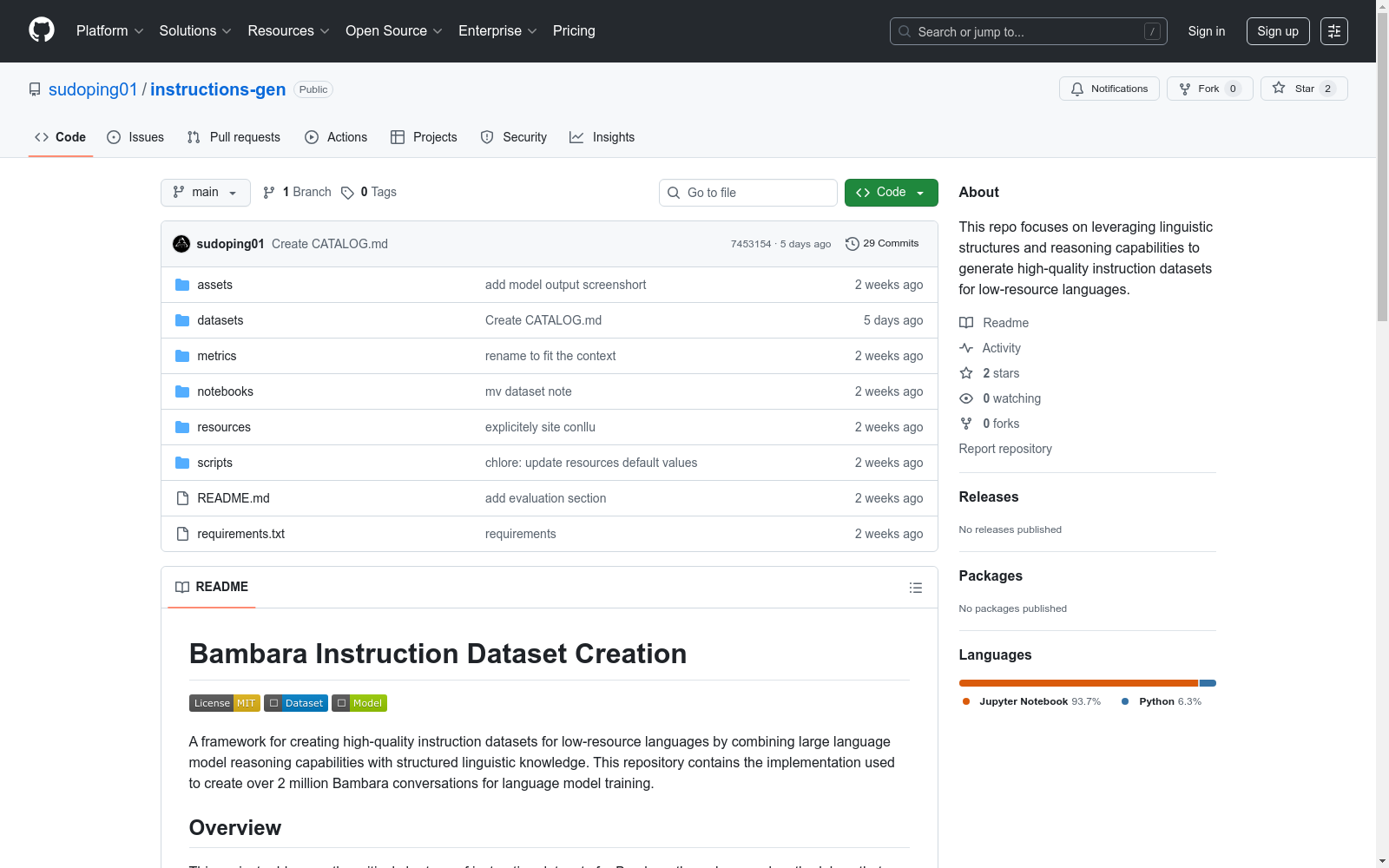Click the resources folder icon

[x=182, y=427]
